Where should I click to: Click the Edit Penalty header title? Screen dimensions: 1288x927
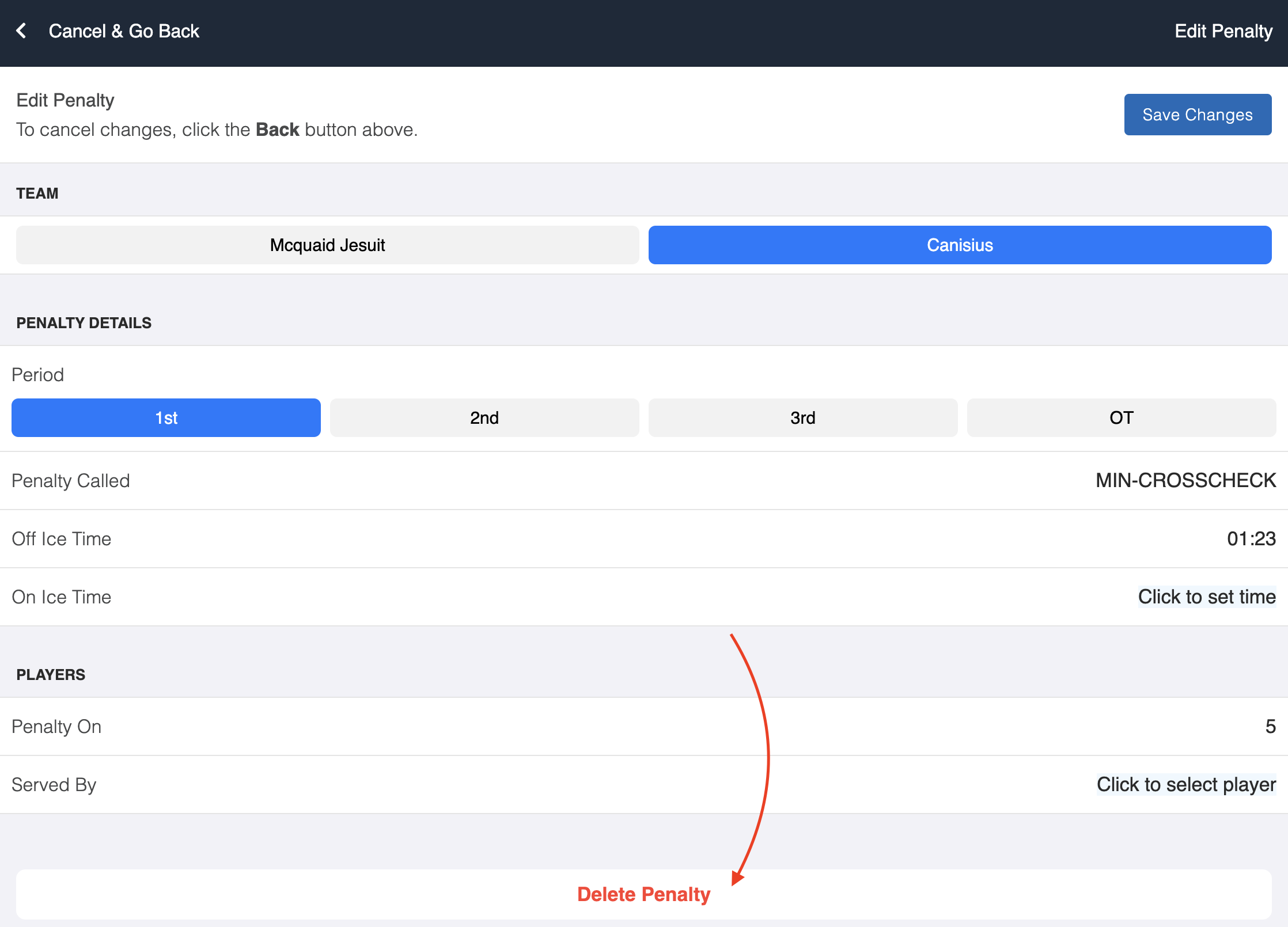point(1223,31)
